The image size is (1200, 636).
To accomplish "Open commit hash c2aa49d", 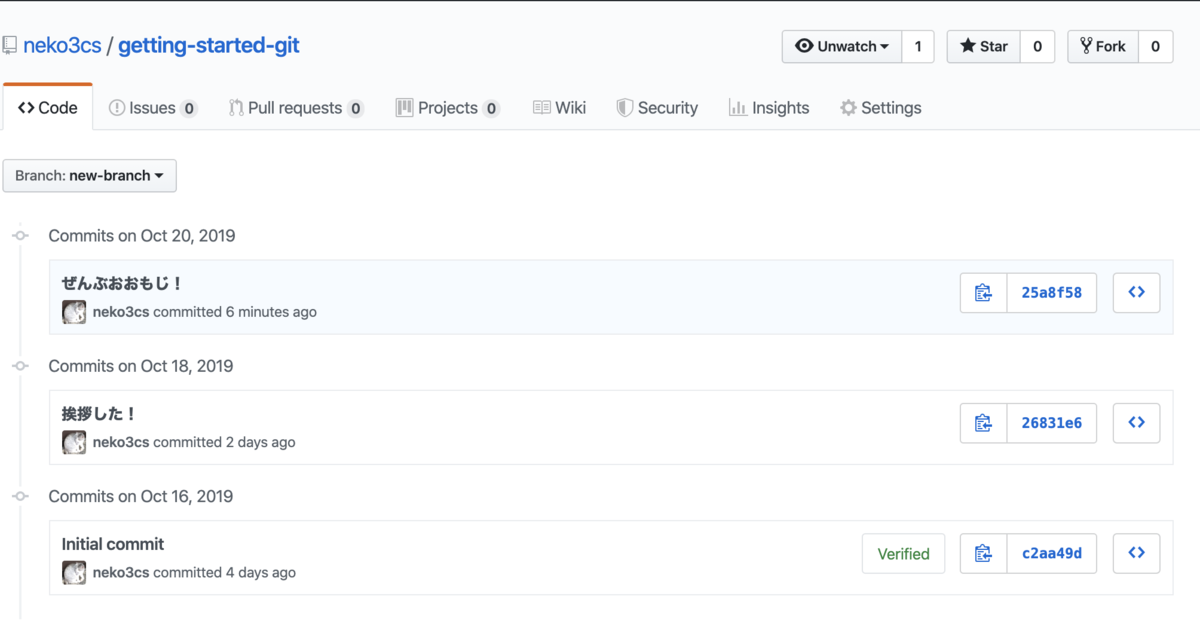I will pos(1051,553).
